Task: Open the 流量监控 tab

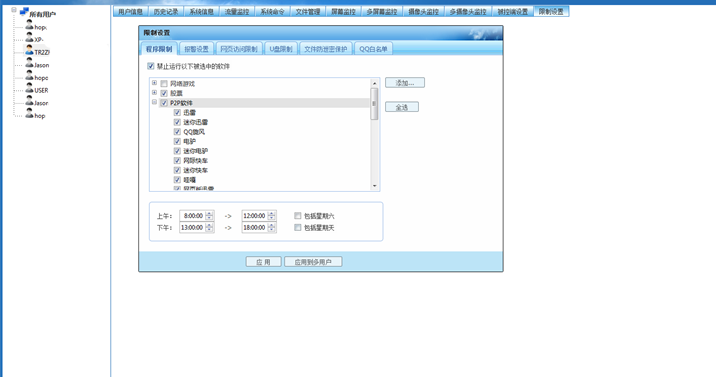Action: pyautogui.click(x=237, y=11)
